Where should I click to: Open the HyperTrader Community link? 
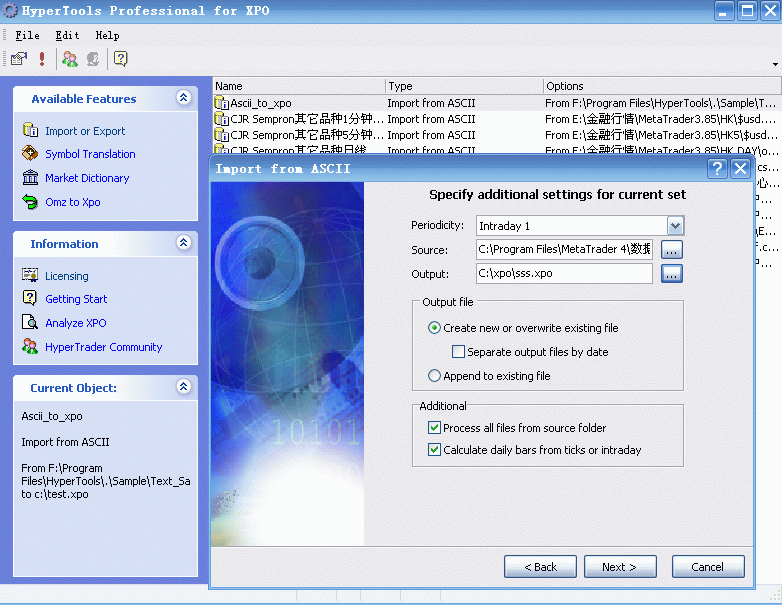tap(104, 347)
